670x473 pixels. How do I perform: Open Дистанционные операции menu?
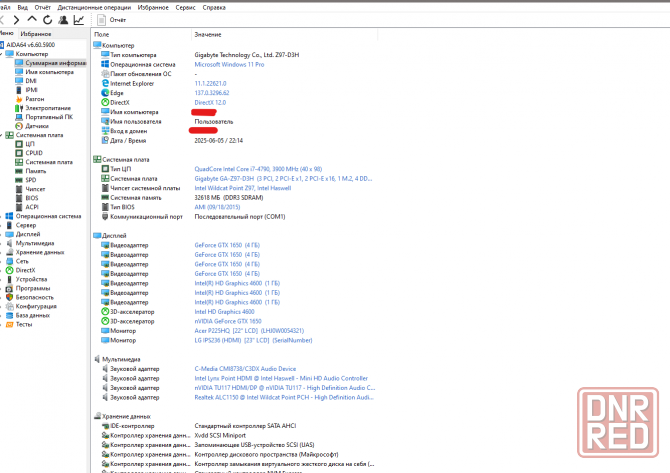(x=94, y=7)
